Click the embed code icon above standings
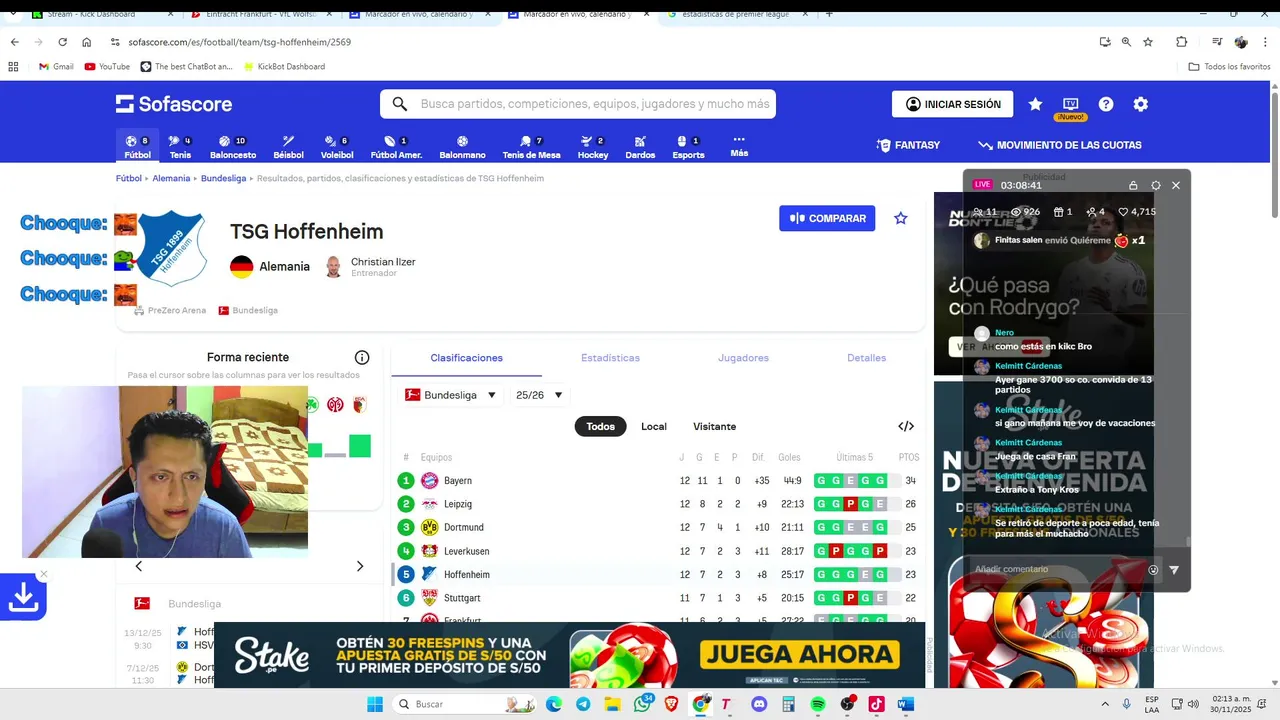Image resolution: width=1280 pixels, height=720 pixels. pos(906,426)
